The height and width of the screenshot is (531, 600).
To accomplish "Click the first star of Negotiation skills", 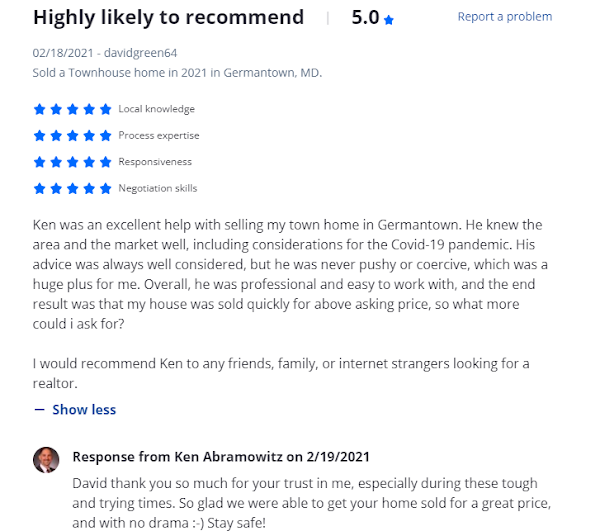I will click(x=39, y=188).
